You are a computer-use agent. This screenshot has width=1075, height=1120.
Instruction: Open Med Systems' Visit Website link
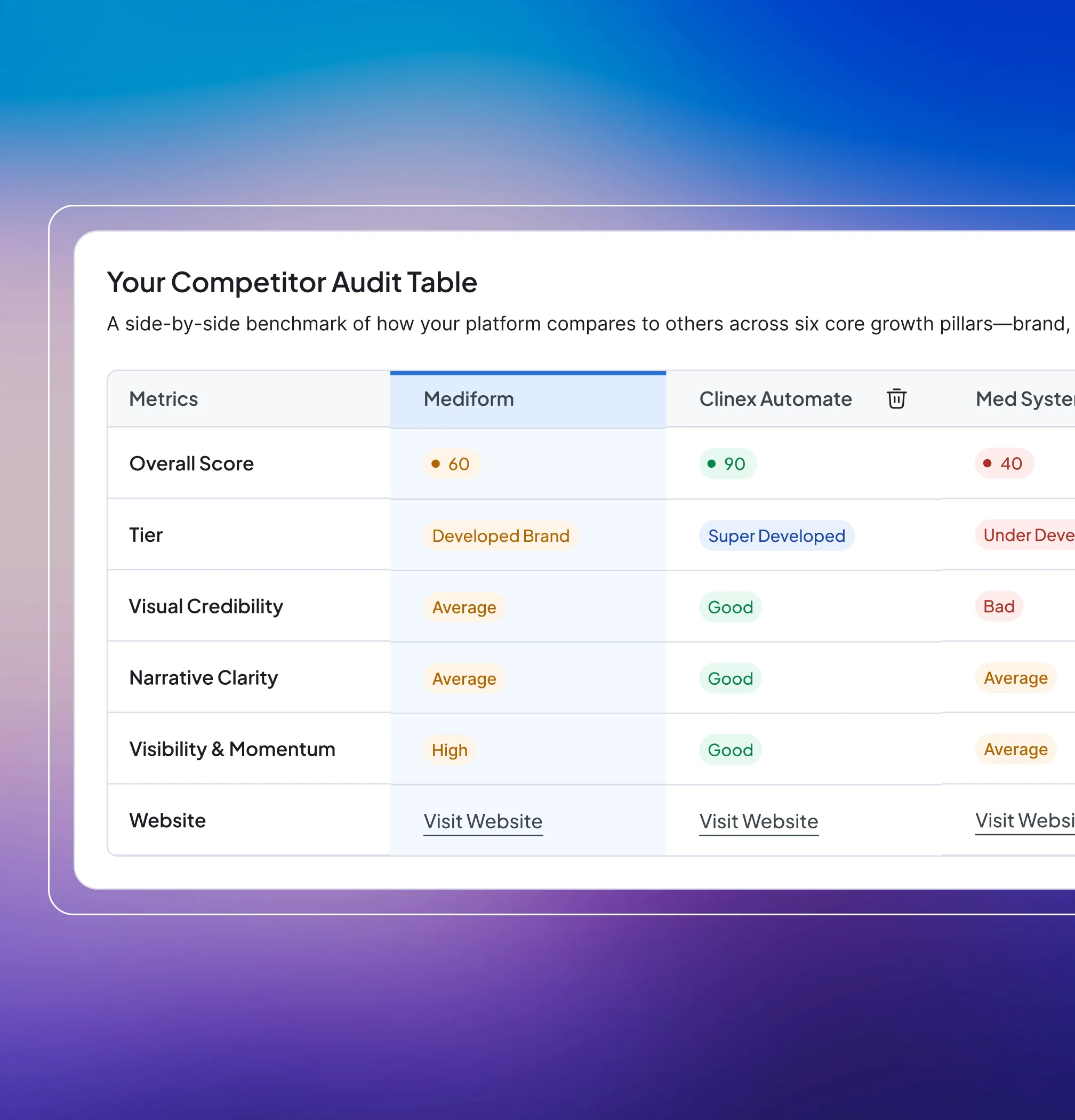1025,821
